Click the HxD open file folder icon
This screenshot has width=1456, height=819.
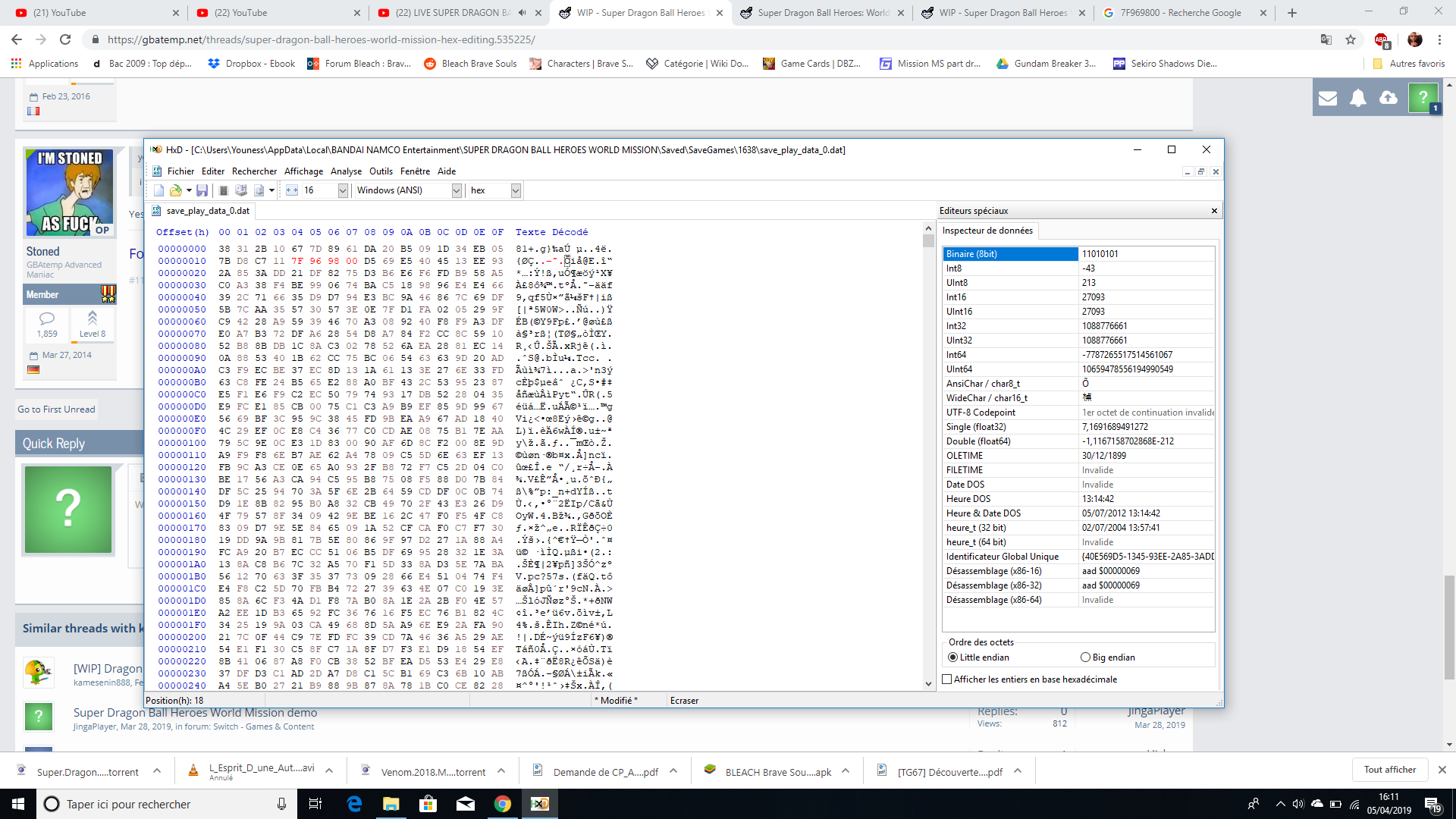175,190
